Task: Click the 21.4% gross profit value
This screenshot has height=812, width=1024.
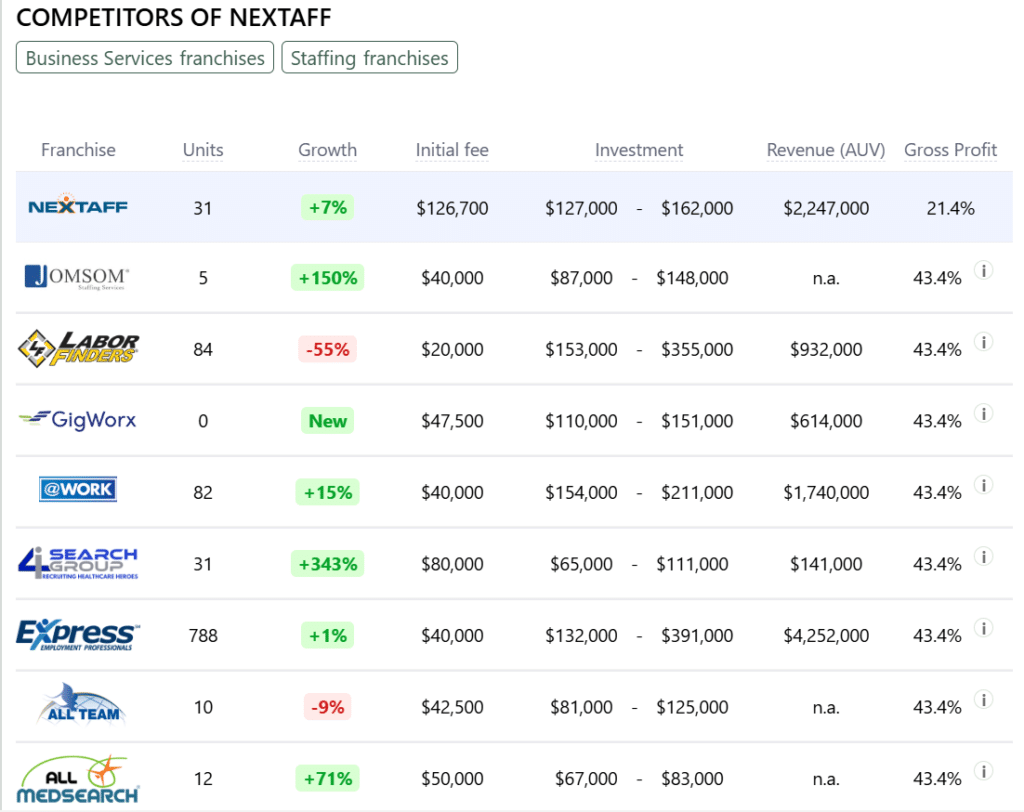Action: pyautogui.click(x=950, y=208)
